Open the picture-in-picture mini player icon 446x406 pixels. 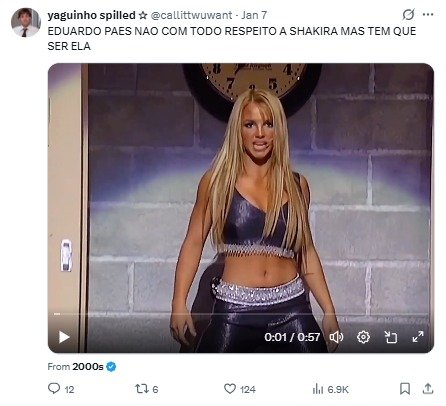click(391, 337)
